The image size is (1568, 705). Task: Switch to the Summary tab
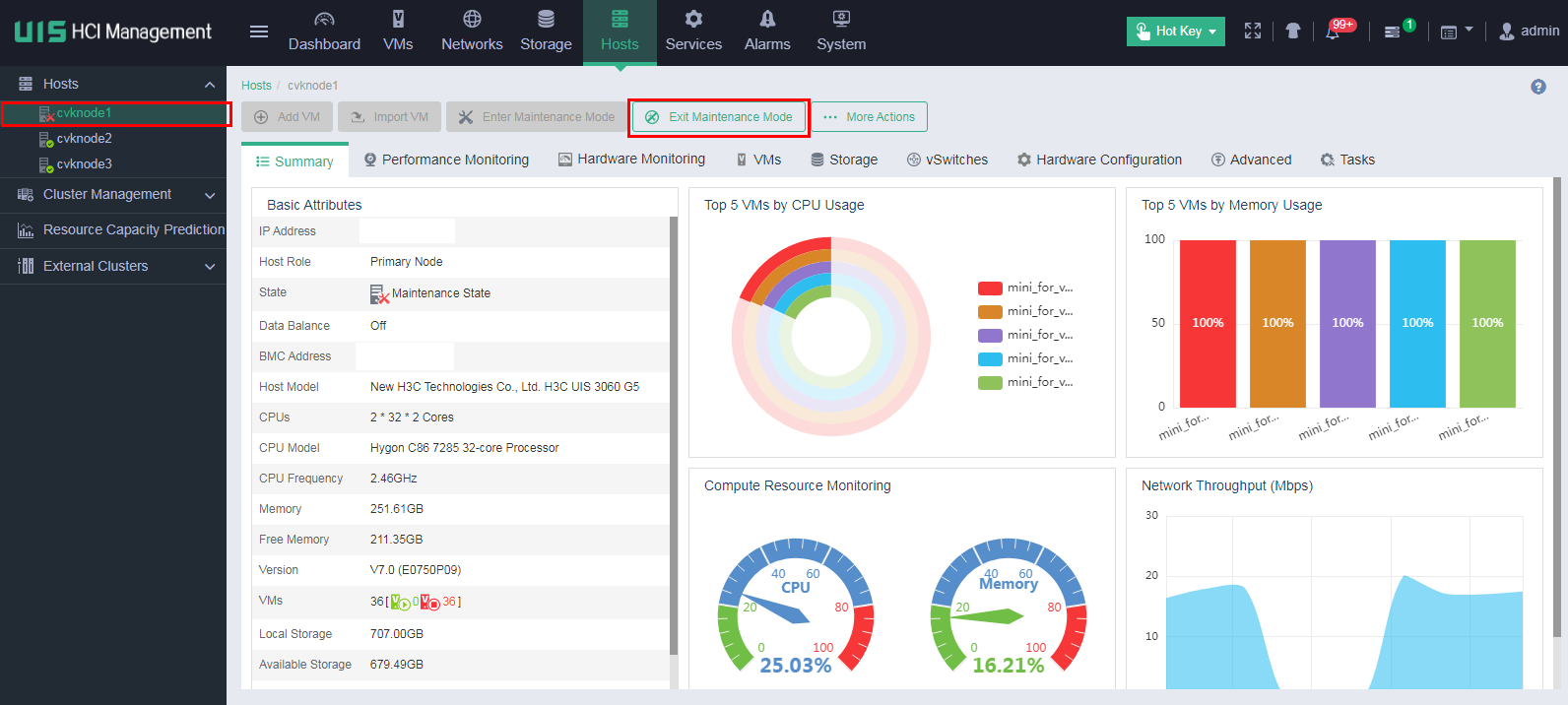point(294,161)
